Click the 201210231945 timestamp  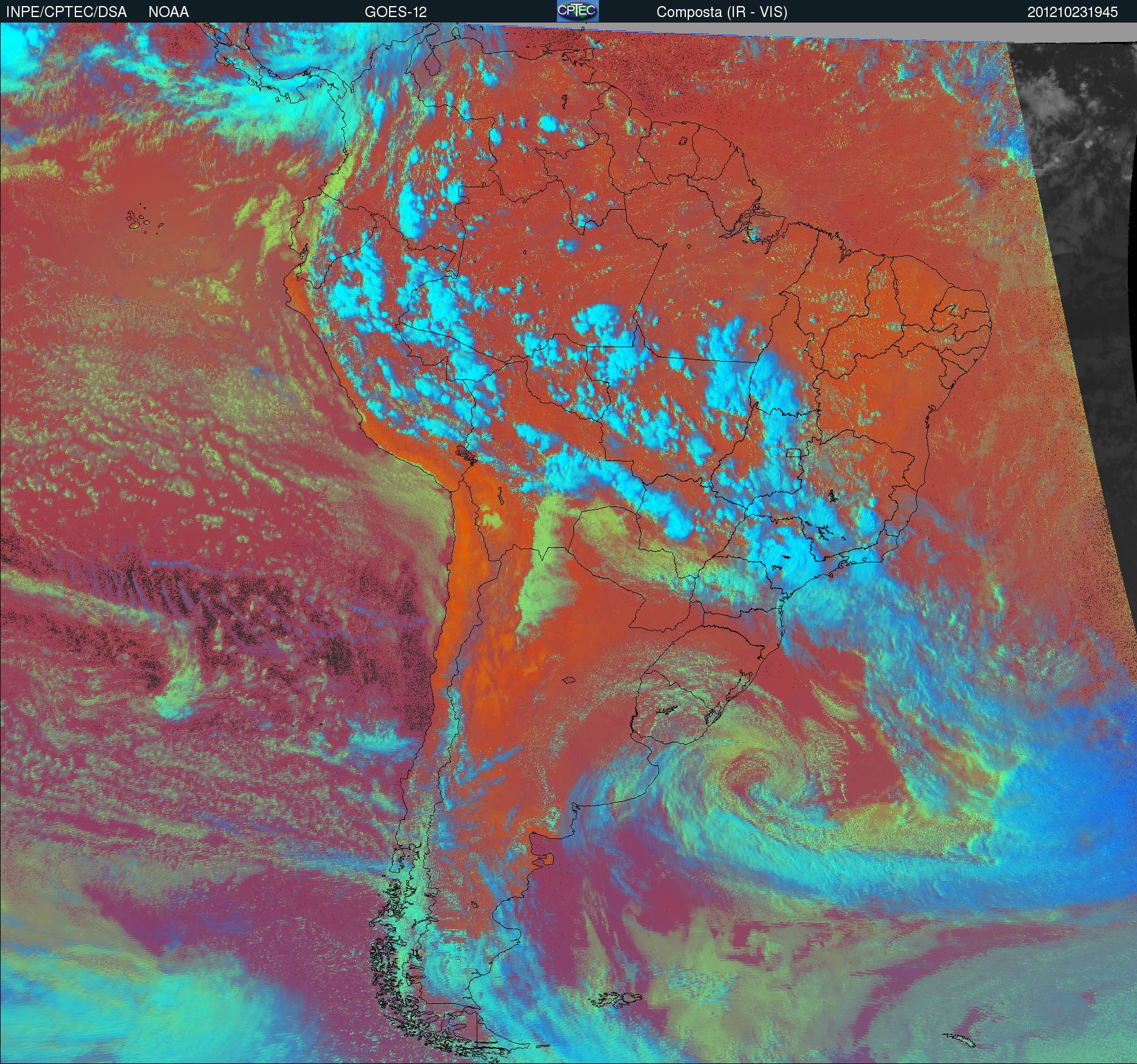click(x=1073, y=12)
